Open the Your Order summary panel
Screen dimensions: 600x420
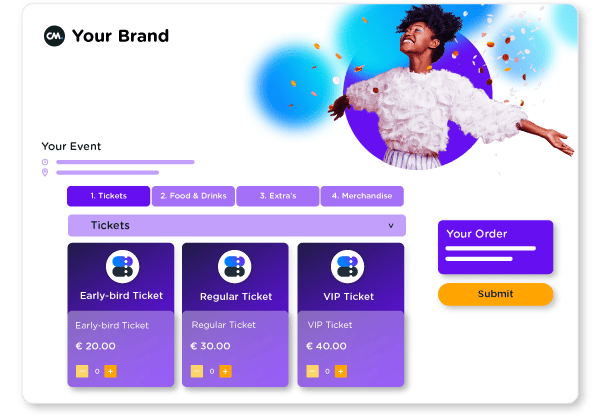pos(496,247)
